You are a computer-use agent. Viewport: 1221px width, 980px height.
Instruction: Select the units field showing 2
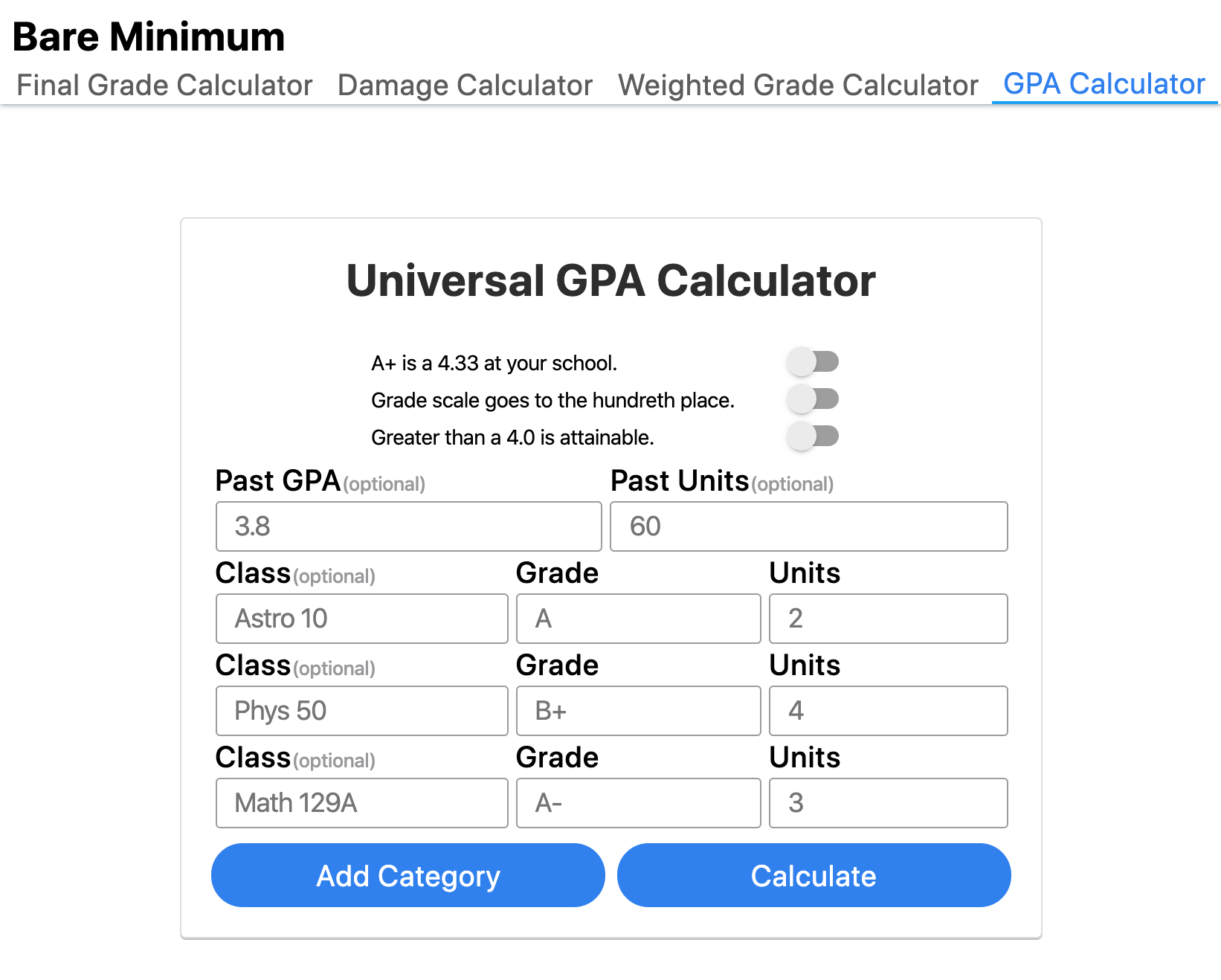coord(888,619)
